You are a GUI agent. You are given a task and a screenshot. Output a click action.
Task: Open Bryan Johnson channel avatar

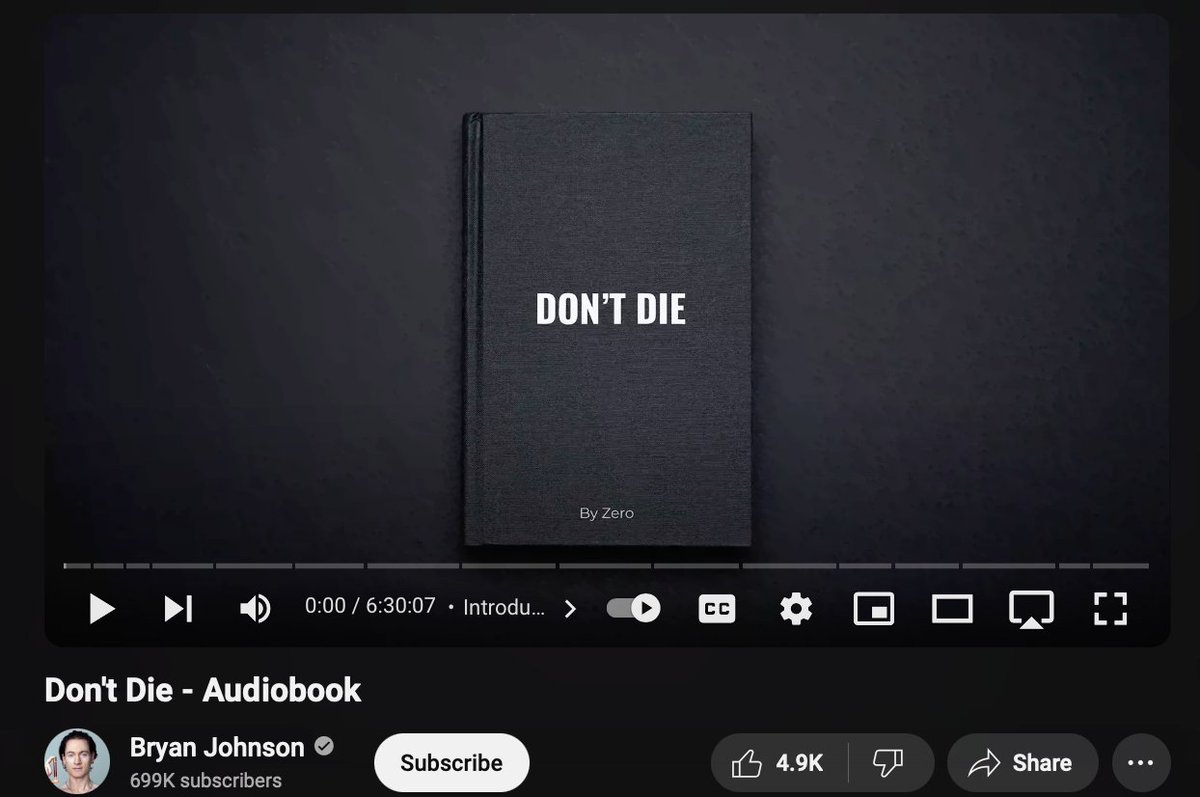tap(77, 762)
